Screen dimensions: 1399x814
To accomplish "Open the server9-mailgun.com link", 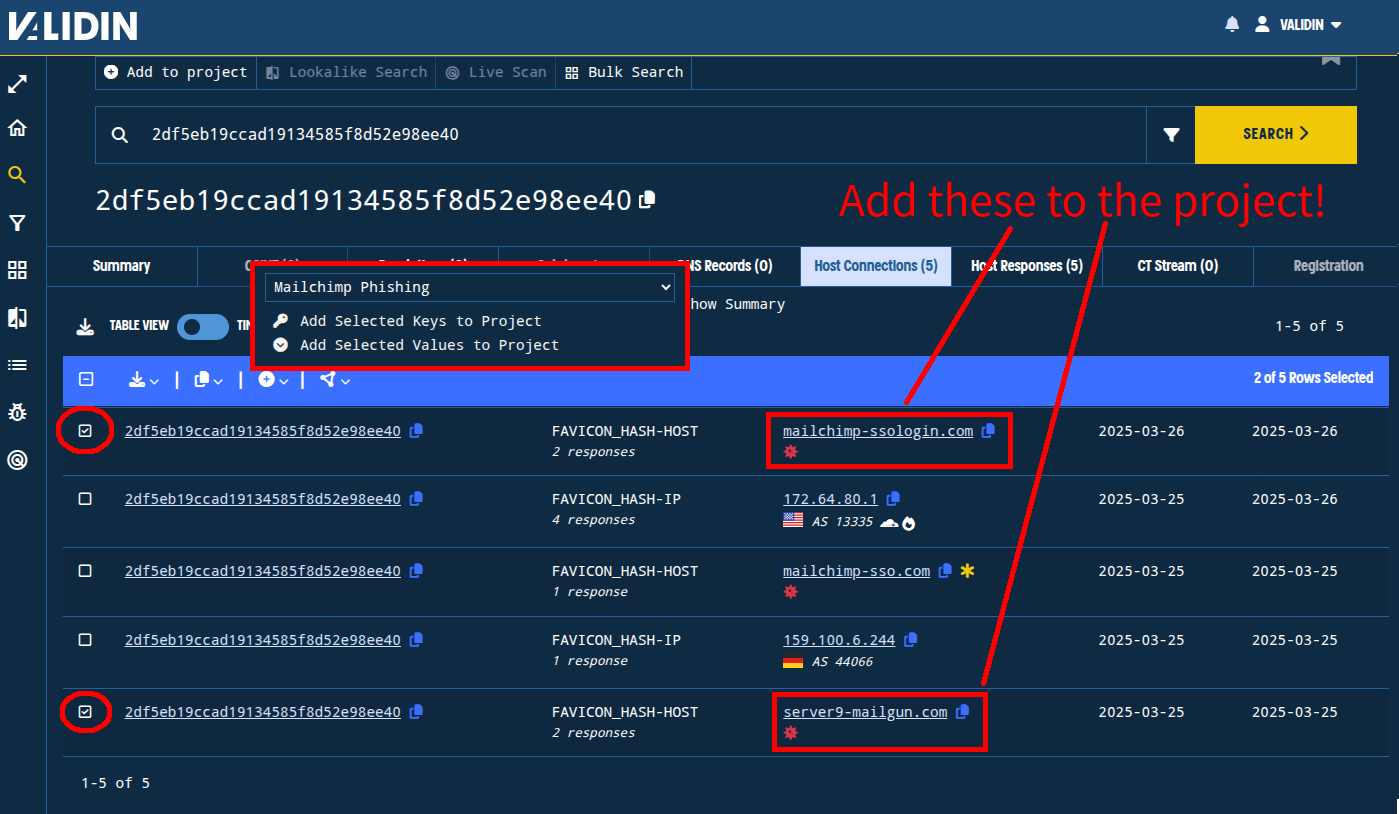I will pyautogui.click(x=865, y=712).
